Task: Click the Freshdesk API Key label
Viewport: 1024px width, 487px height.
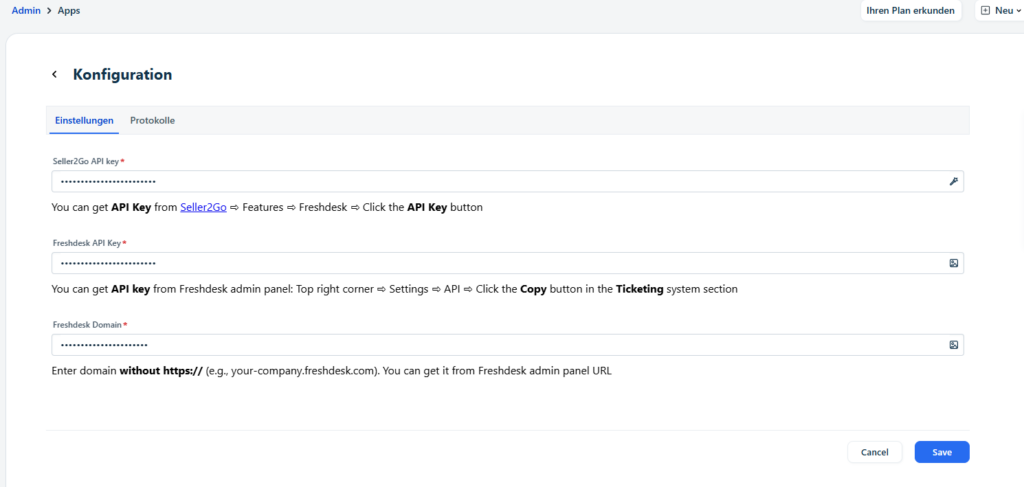Action: click(x=89, y=242)
